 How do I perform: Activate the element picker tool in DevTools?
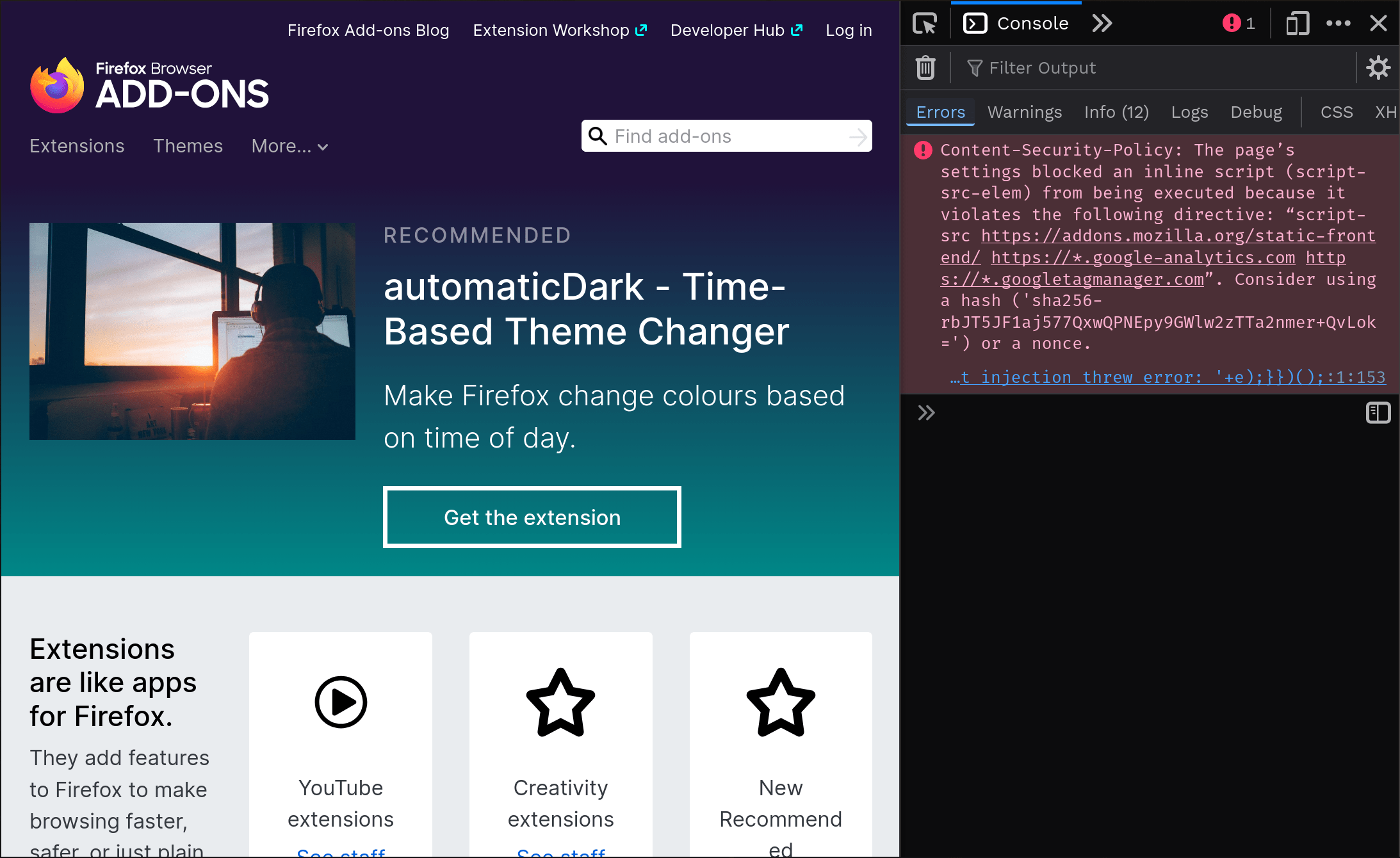(x=924, y=23)
